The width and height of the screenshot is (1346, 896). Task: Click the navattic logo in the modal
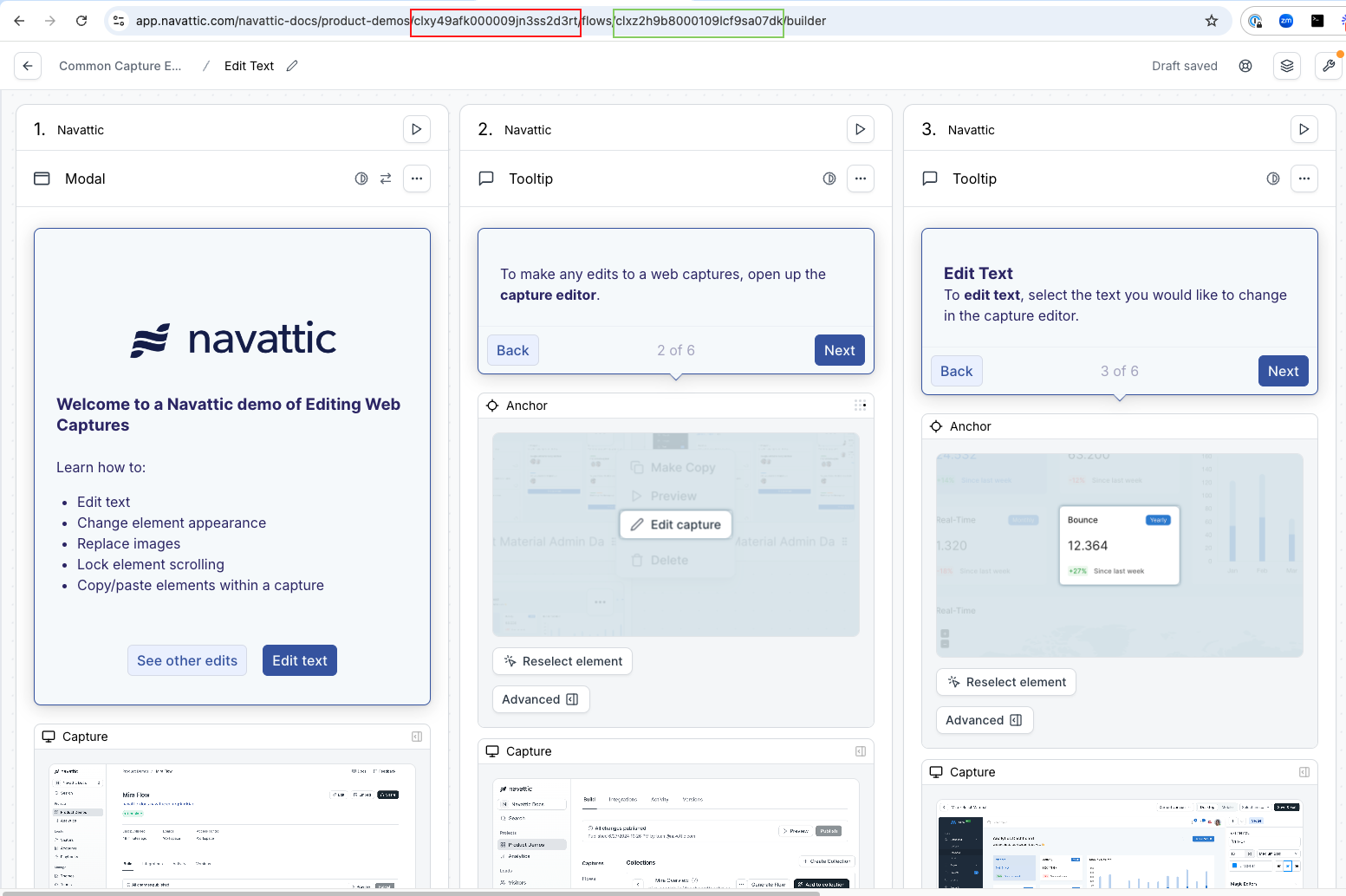[x=233, y=339]
